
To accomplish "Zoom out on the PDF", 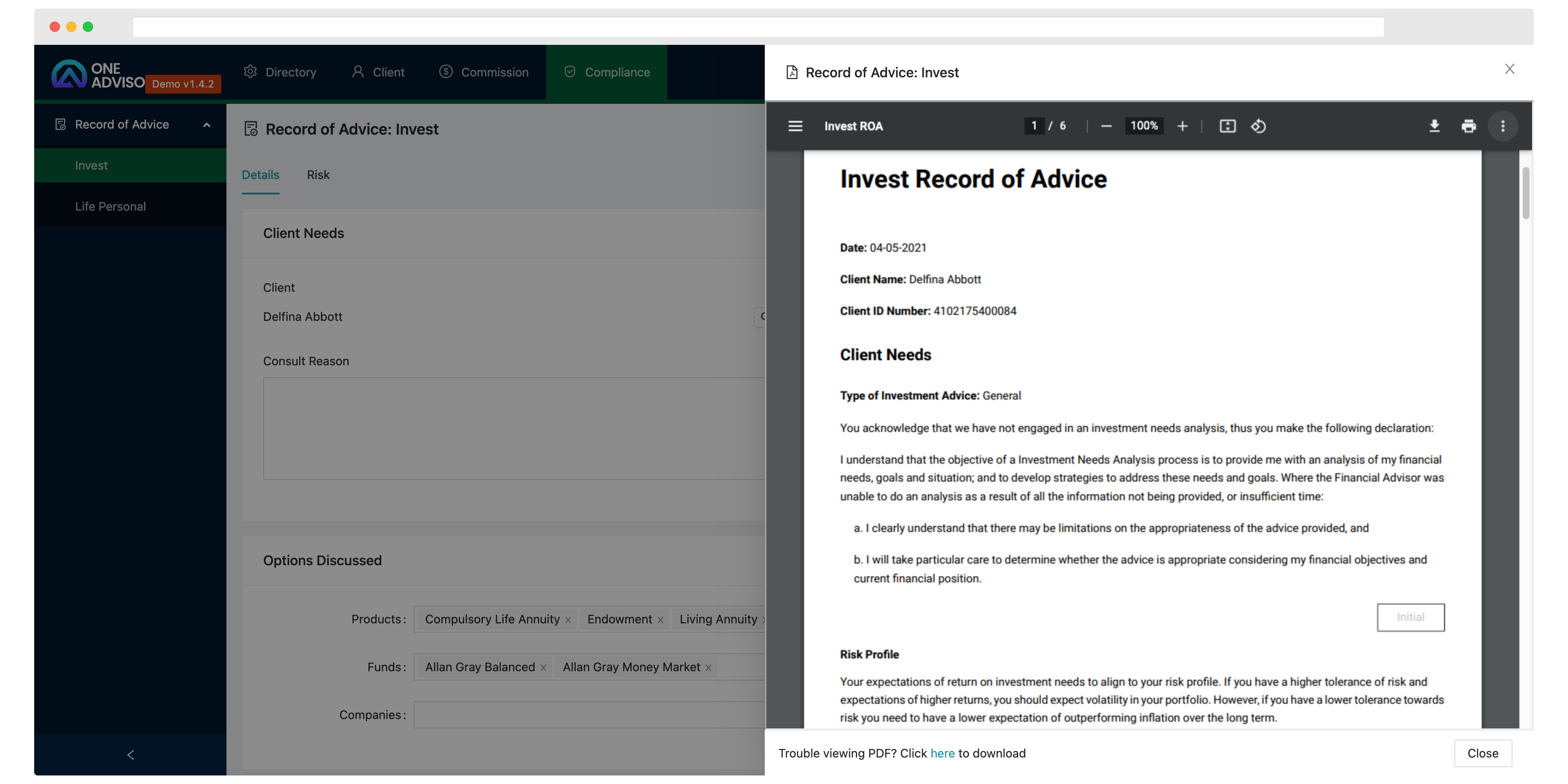I will pyautogui.click(x=1107, y=126).
